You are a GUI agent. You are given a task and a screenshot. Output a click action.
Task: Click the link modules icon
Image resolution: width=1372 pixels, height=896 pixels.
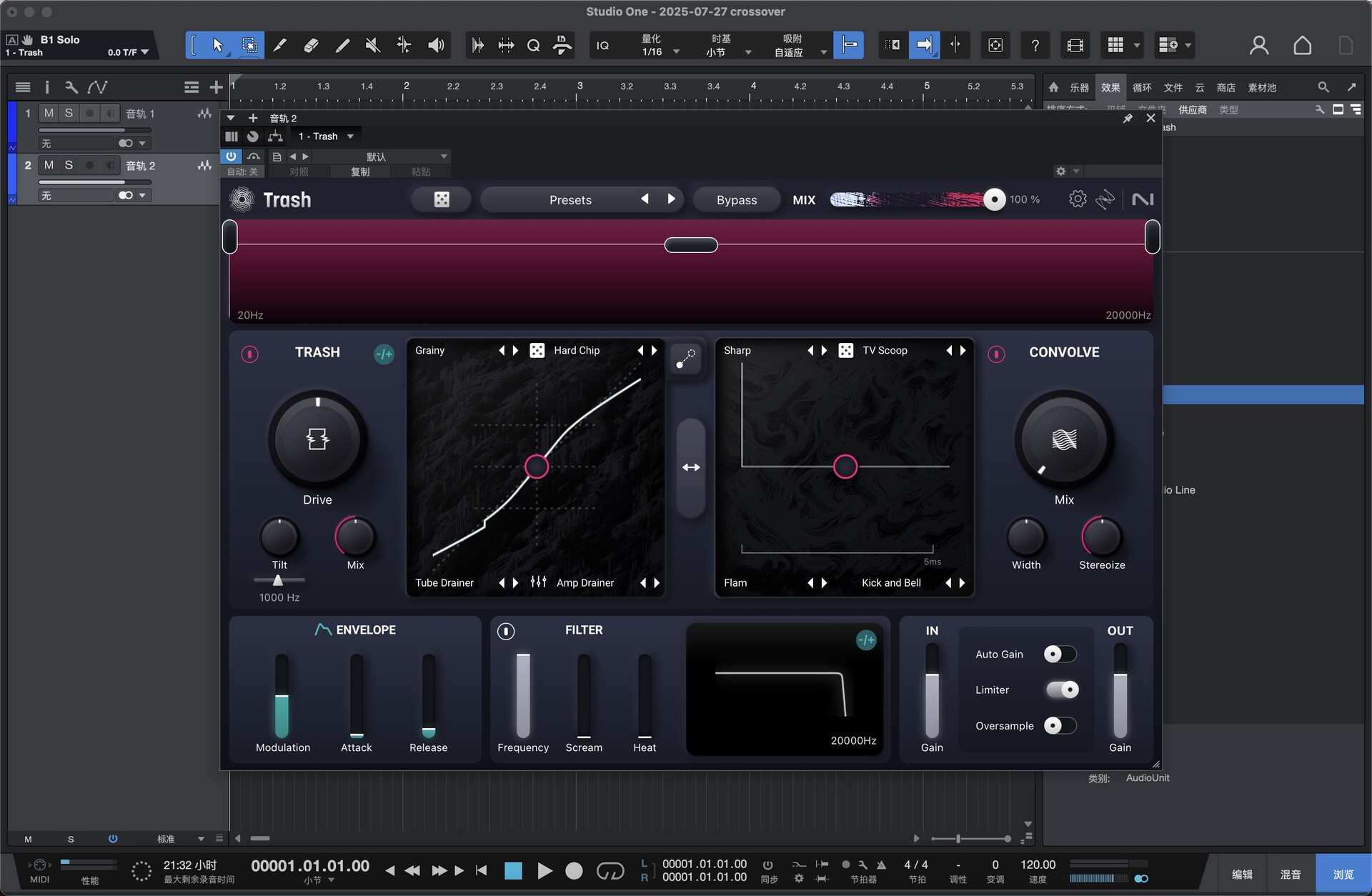(686, 358)
